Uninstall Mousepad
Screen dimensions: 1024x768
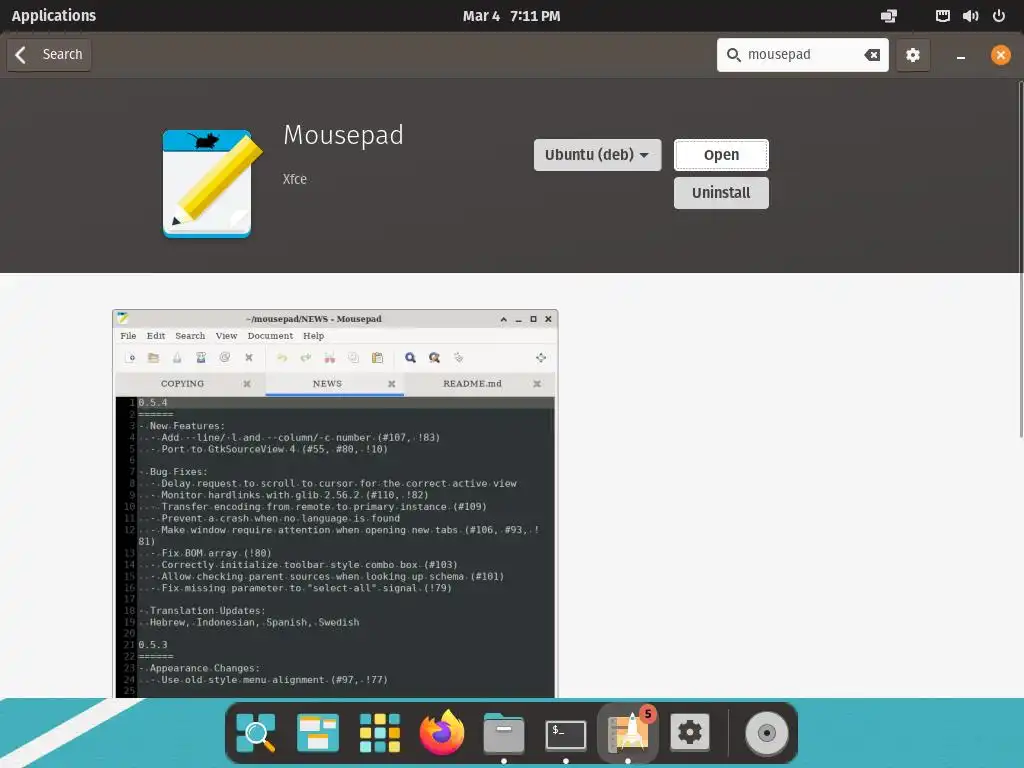721,193
